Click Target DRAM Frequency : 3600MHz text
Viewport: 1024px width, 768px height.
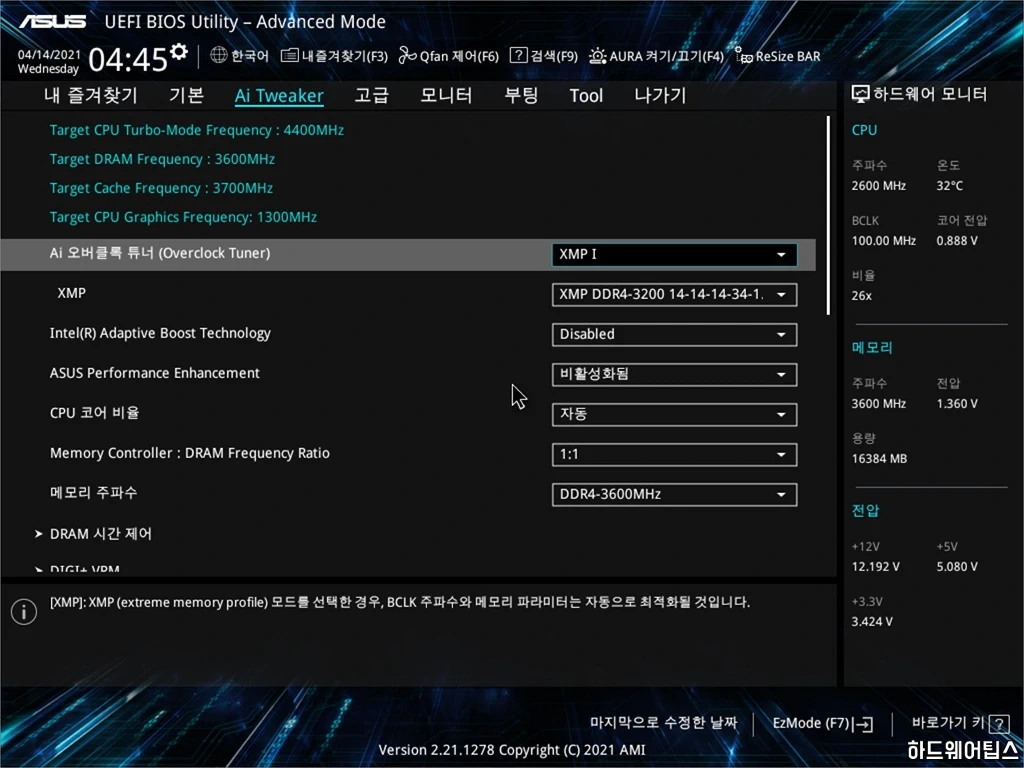coord(162,159)
